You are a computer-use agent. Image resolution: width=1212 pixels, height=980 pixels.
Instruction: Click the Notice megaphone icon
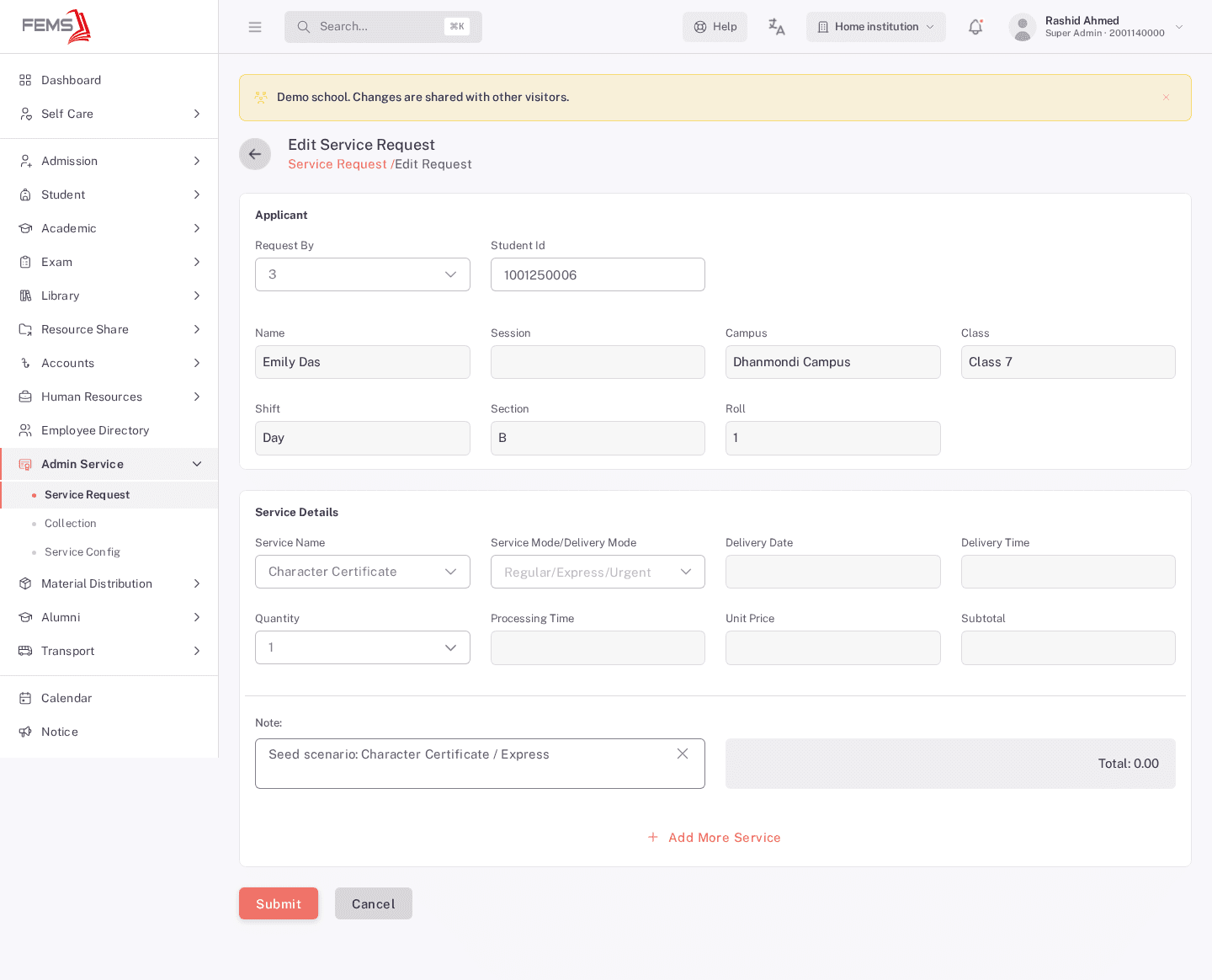tap(25, 732)
